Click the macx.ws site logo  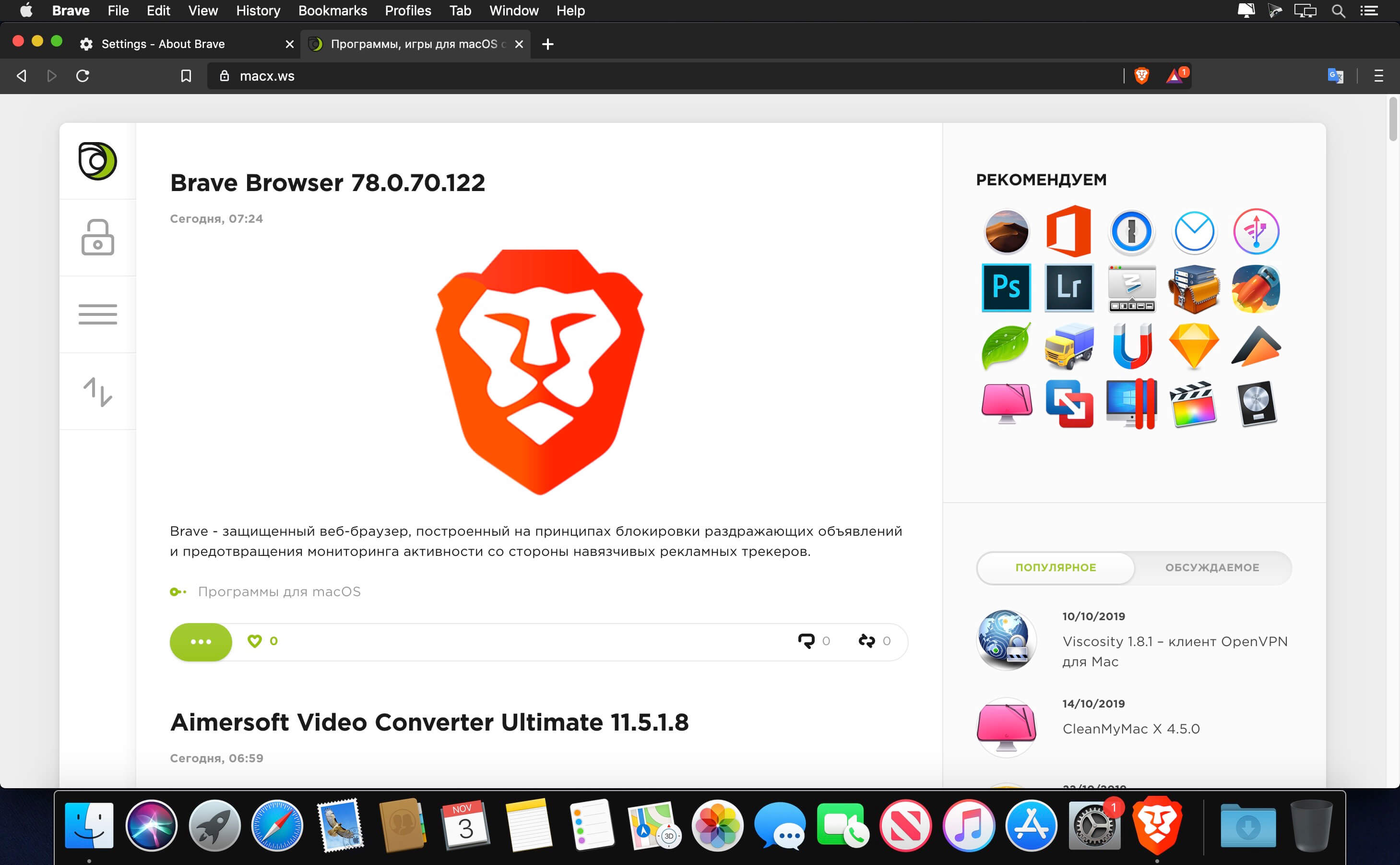(98, 161)
